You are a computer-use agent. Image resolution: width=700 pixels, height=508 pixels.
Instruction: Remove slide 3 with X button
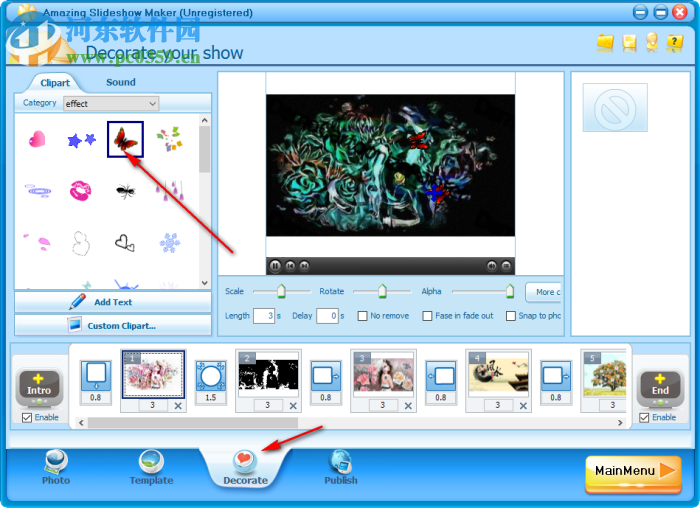[408, 406]
